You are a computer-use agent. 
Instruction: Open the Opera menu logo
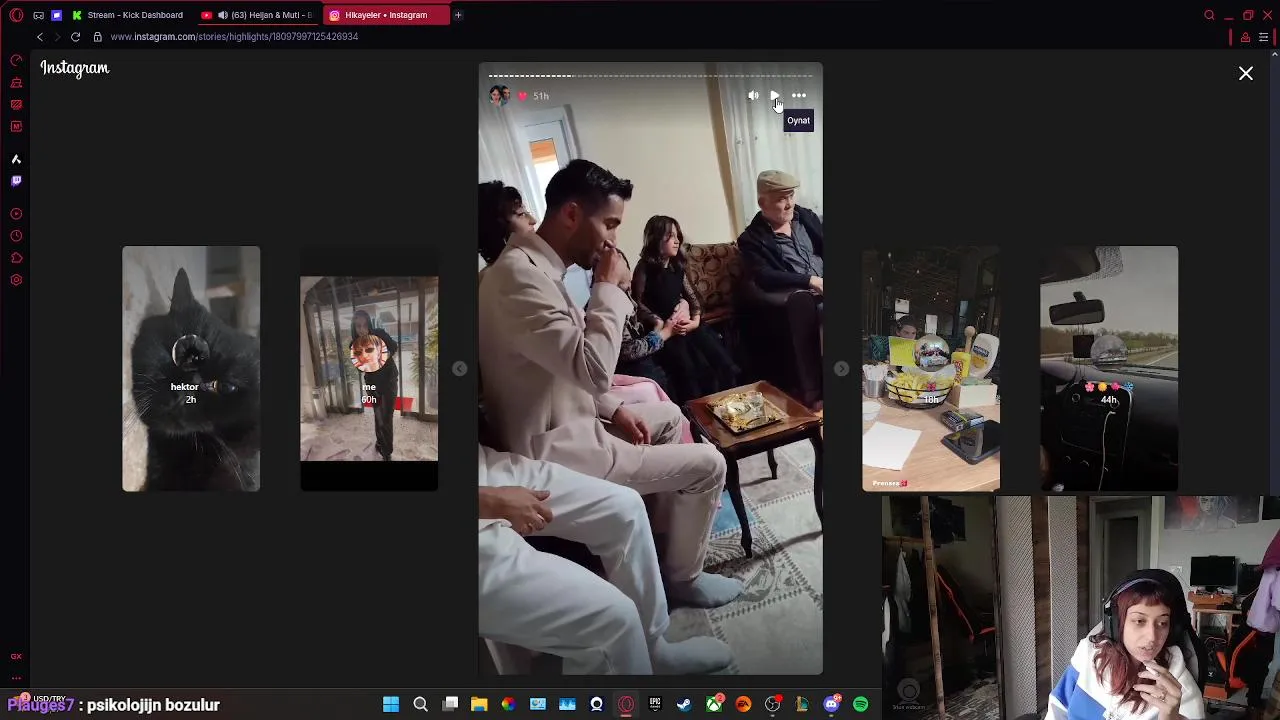pos(16,15)
